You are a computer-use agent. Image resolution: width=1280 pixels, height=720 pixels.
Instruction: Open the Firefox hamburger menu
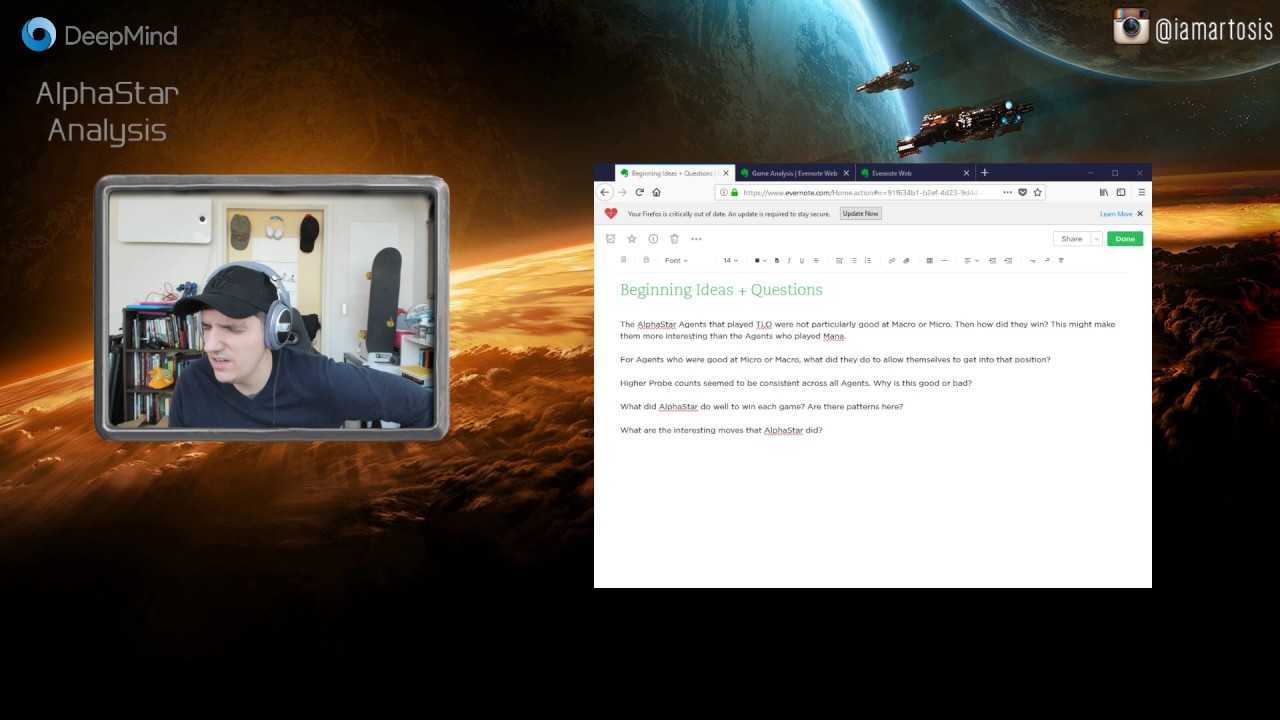1141,192
